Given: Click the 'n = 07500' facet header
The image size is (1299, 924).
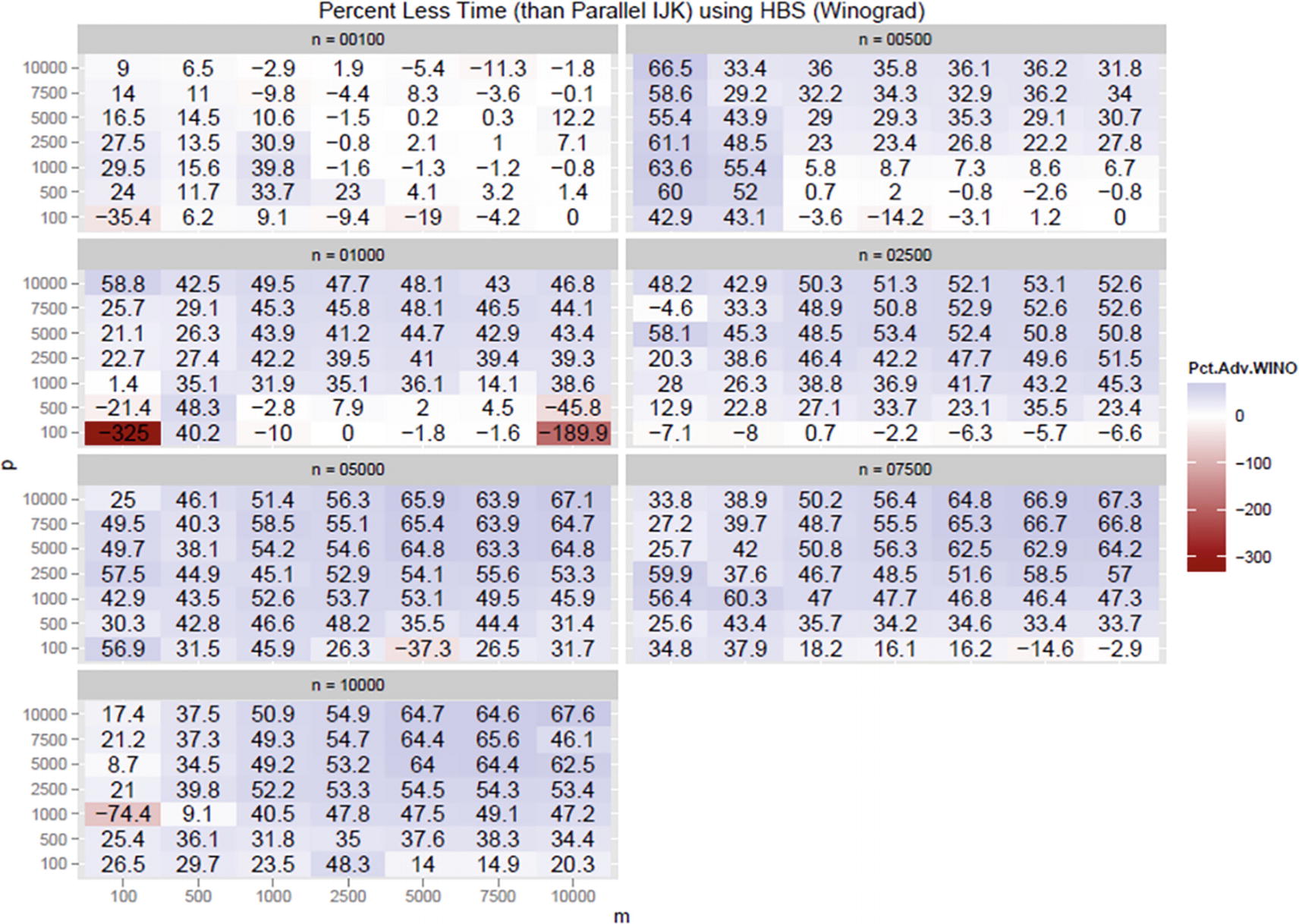Looking at the screenshot, I should click(x=895, y=470).
